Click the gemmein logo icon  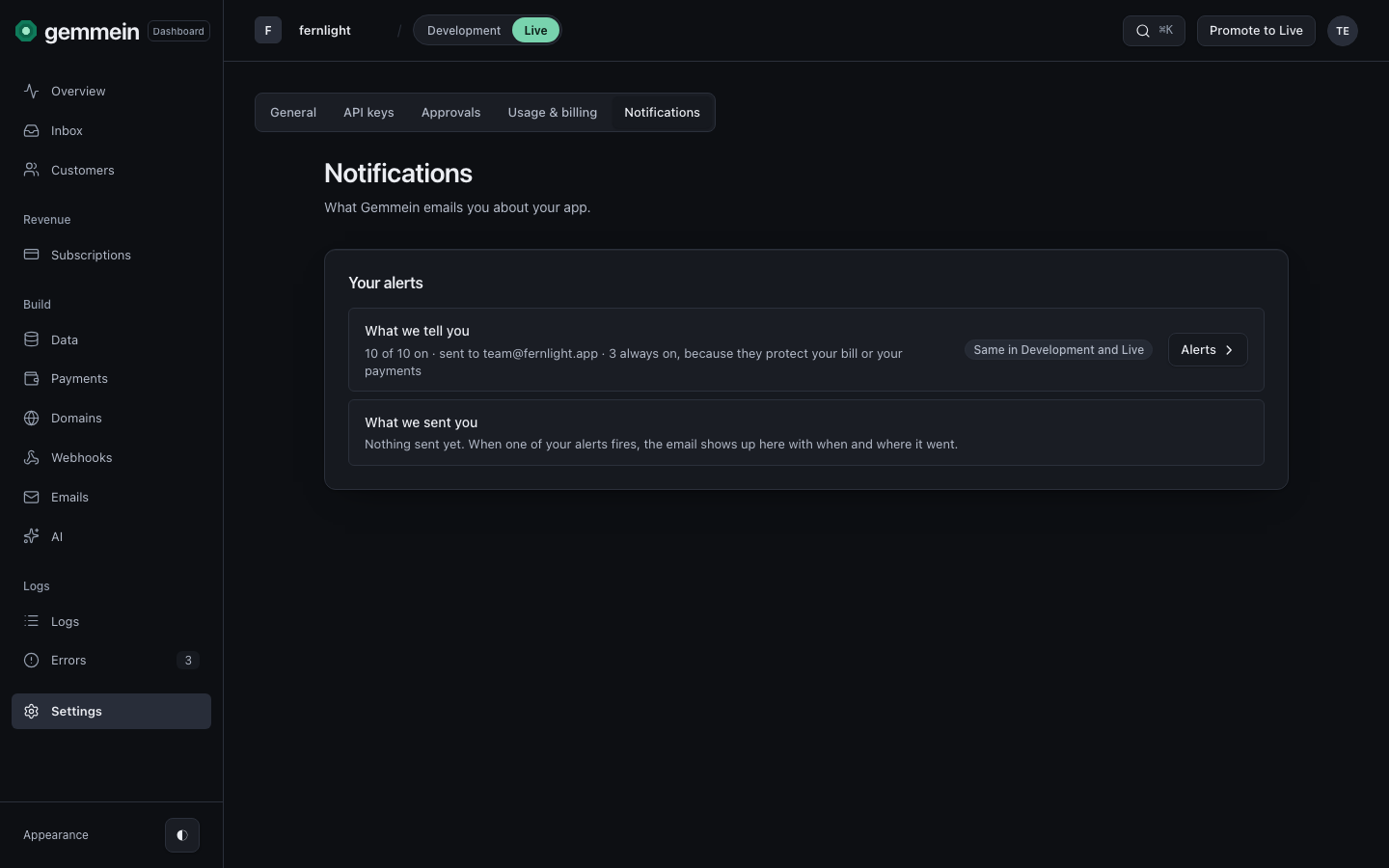pos(26,31)
